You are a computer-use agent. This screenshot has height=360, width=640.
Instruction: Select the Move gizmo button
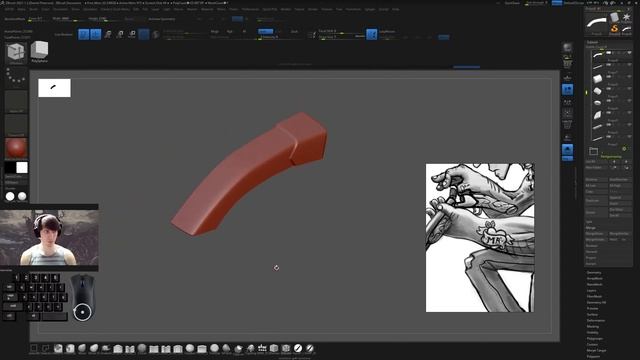point(108,34)
